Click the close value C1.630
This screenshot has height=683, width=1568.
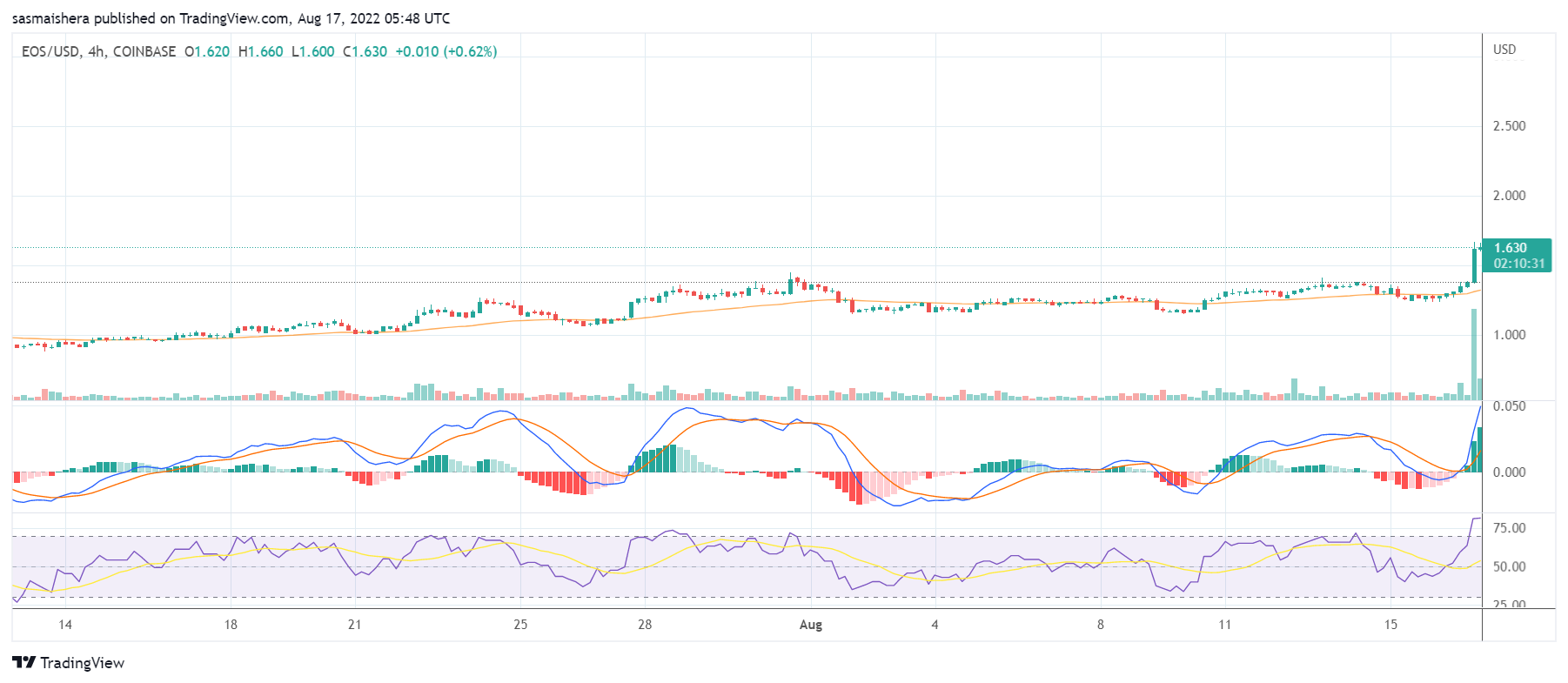coord(365,51)
